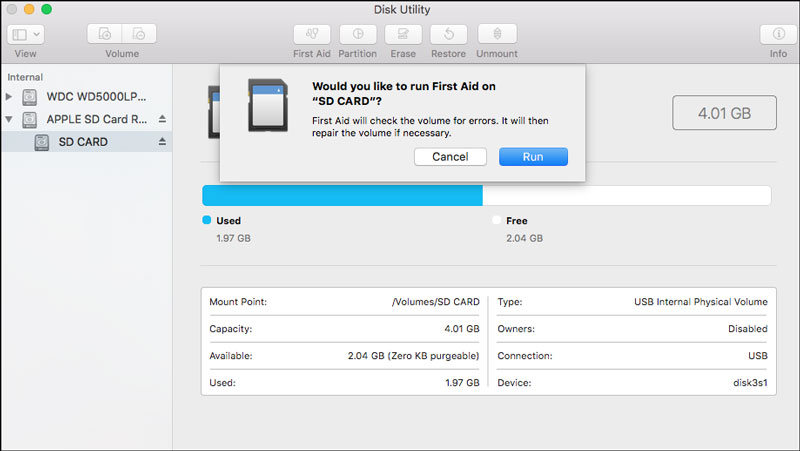
Task: Open the Info toolbar icon
Action: 778,33
